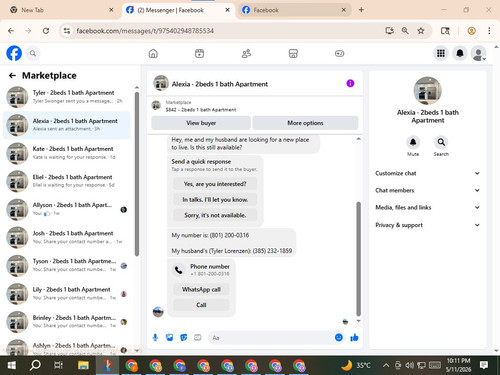The image size is (500, 375).
Task: Click the back arrow beside Marketplace
Action: [12, 76]
